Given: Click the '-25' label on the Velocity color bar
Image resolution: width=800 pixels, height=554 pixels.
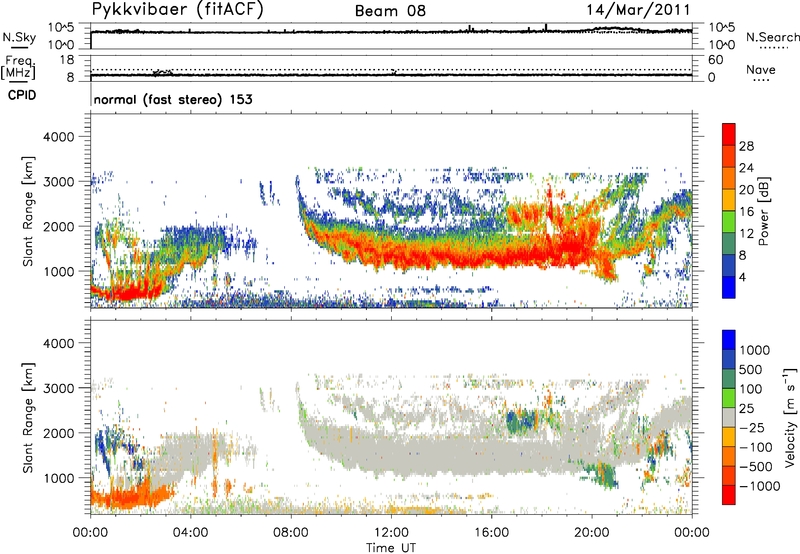Looking at the screenshot, I should pyautogui.click(x=751, y=427).
